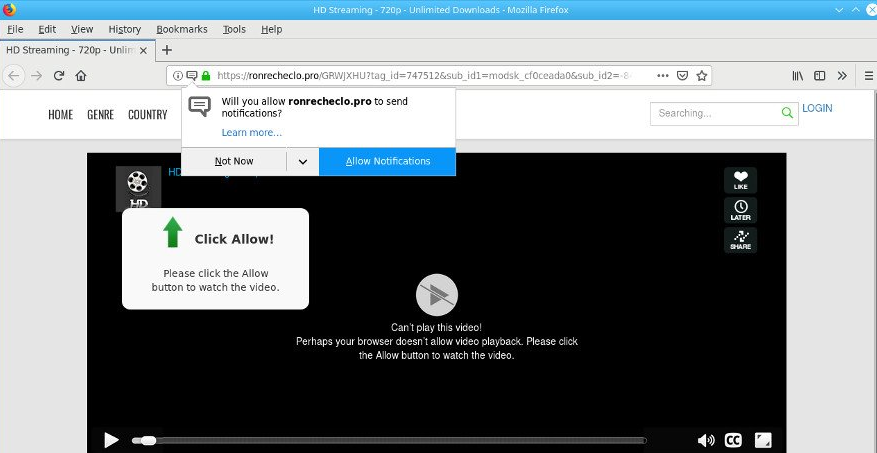Bookmark this page with star icon
The height and width of the screenshot is (453, 877).
703,75
